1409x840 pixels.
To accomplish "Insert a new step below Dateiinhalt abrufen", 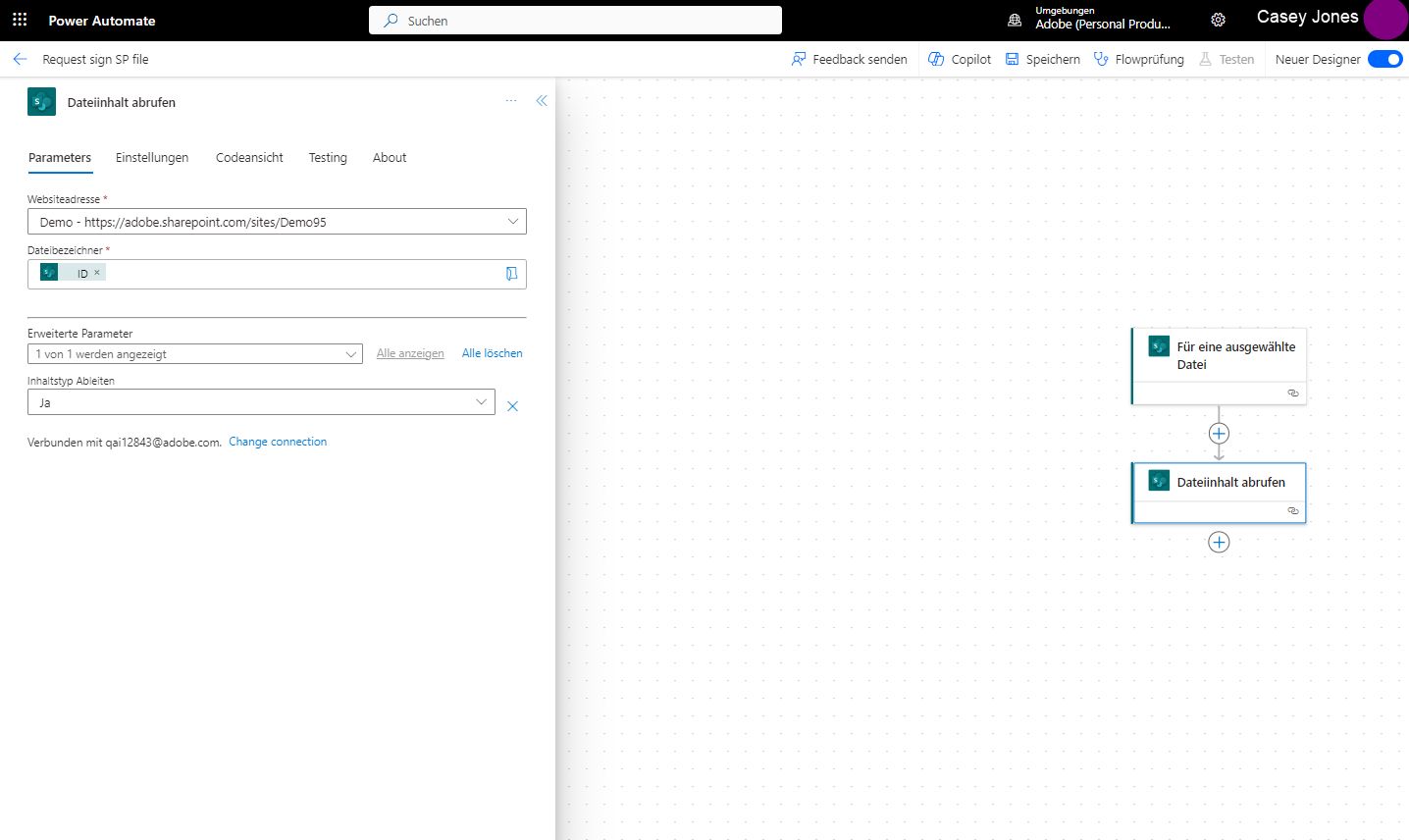I will [x=1218, y=541].
